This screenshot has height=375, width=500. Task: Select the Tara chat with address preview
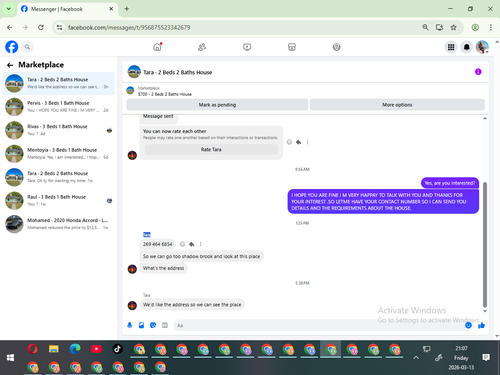[59, 83]
